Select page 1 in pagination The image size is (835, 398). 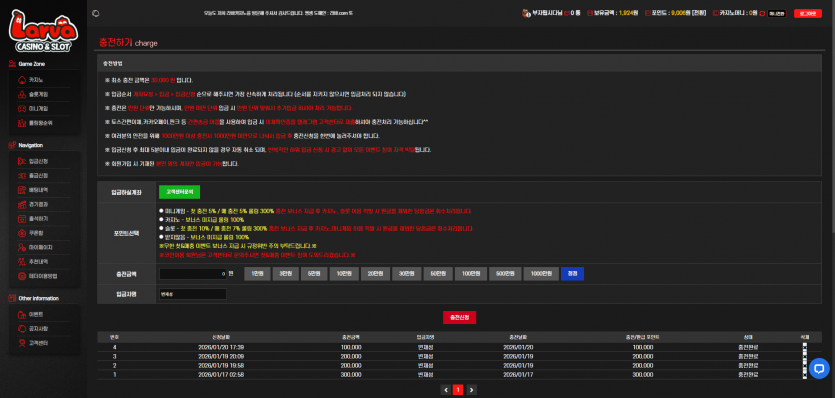pos(458,390)
